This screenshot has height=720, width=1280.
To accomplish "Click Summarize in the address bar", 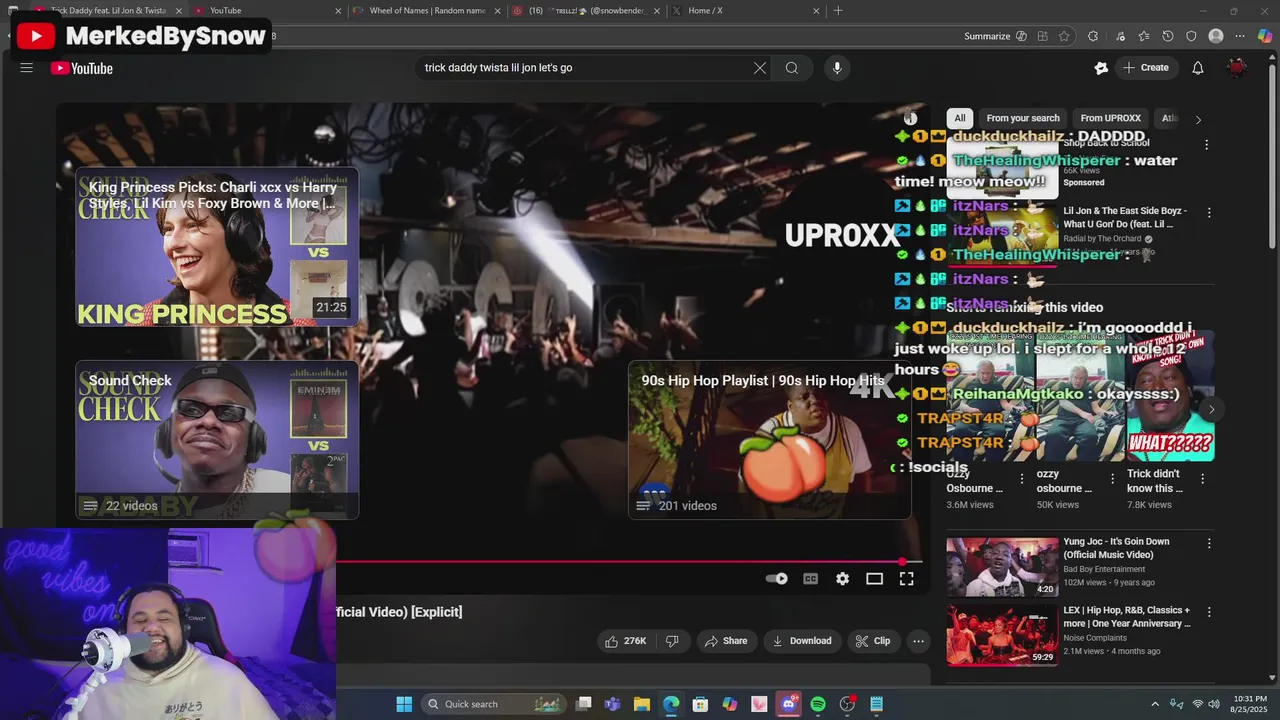I will 995,36.
